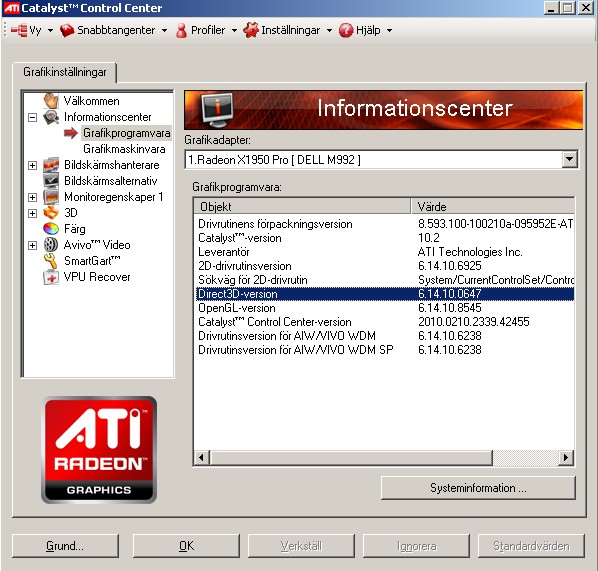This screenshot has height=571, width=598.
Task: Select the Drivrutinens förpackningsversion row
Action: coord(384,224)
